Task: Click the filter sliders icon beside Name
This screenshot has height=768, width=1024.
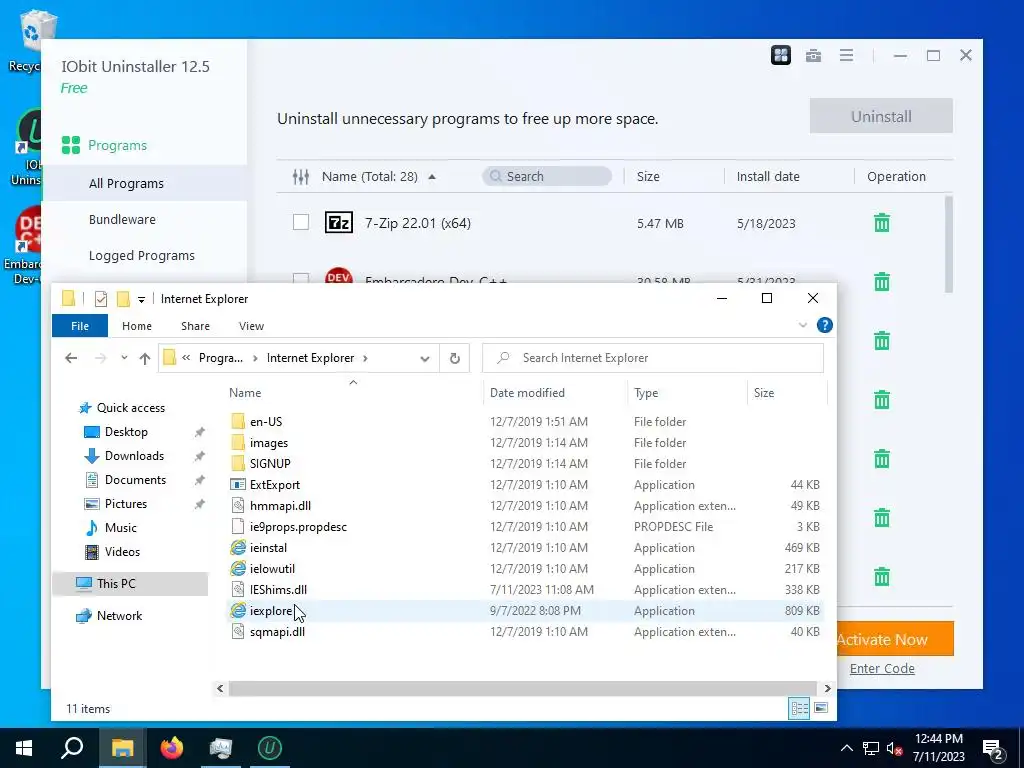Action: click(300, 176)
